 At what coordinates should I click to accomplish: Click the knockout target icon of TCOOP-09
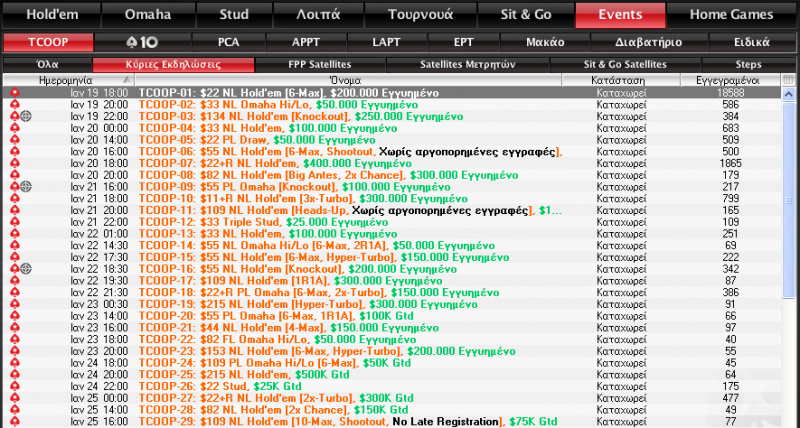(26, 187)
